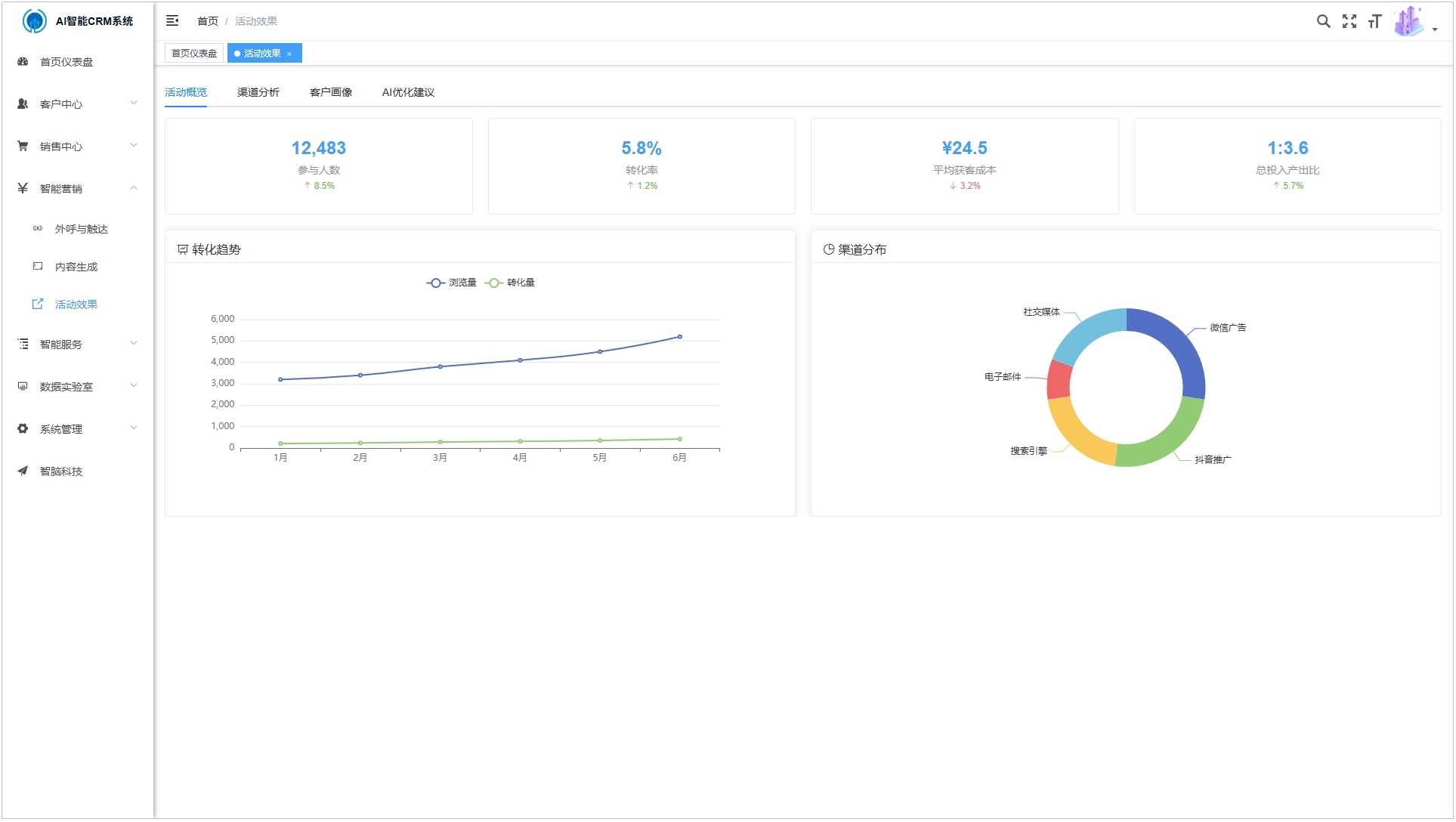The image size is (1456, 822).
Task: Click the AI CRM system logo
Action: click(x=34, y=21)
